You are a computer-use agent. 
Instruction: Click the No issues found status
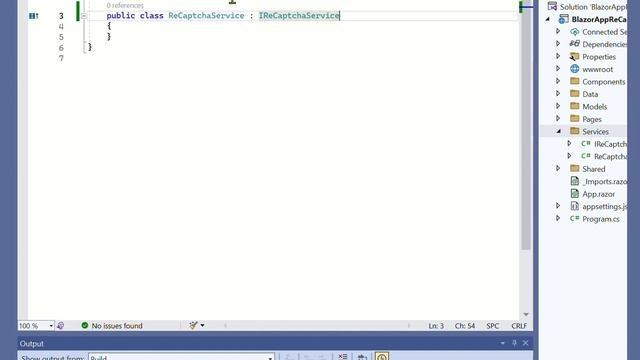[112, 326]
